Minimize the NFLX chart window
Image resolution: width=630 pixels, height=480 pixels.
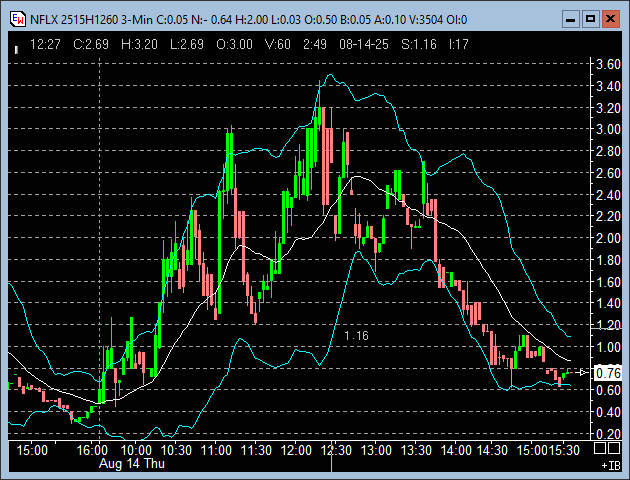[570, 19]
